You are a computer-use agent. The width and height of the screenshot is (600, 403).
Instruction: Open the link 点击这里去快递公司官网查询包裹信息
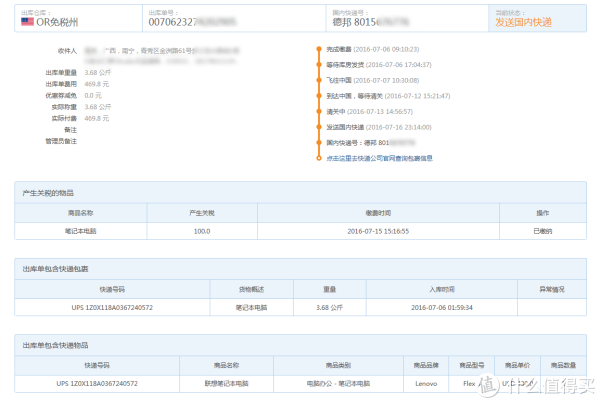pos(379,158)
